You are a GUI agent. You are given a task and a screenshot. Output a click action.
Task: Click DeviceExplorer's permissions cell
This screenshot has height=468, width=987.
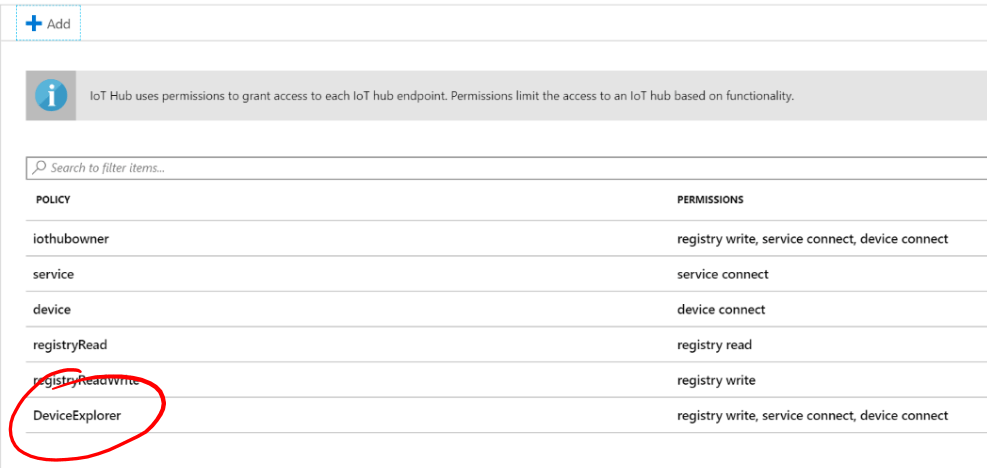point(812,416)
